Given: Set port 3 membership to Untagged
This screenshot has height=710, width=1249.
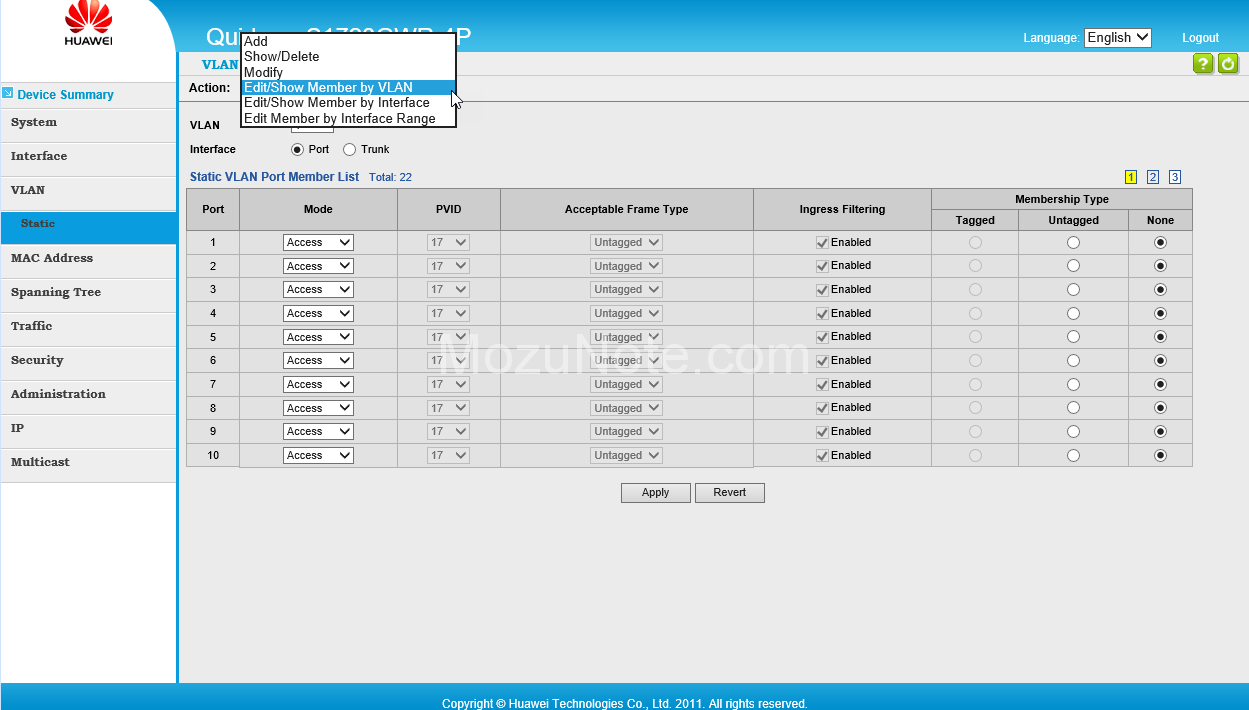Looking at the screenshot, I should coord(1073,289).
